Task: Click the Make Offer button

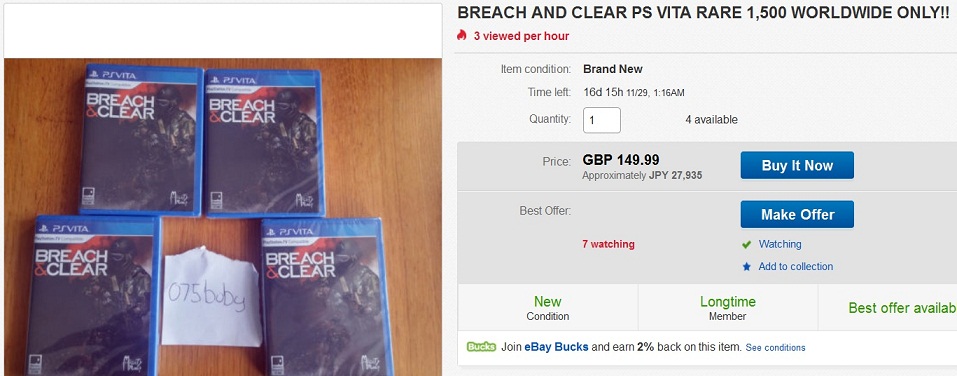Action: [x=797, y=214]
